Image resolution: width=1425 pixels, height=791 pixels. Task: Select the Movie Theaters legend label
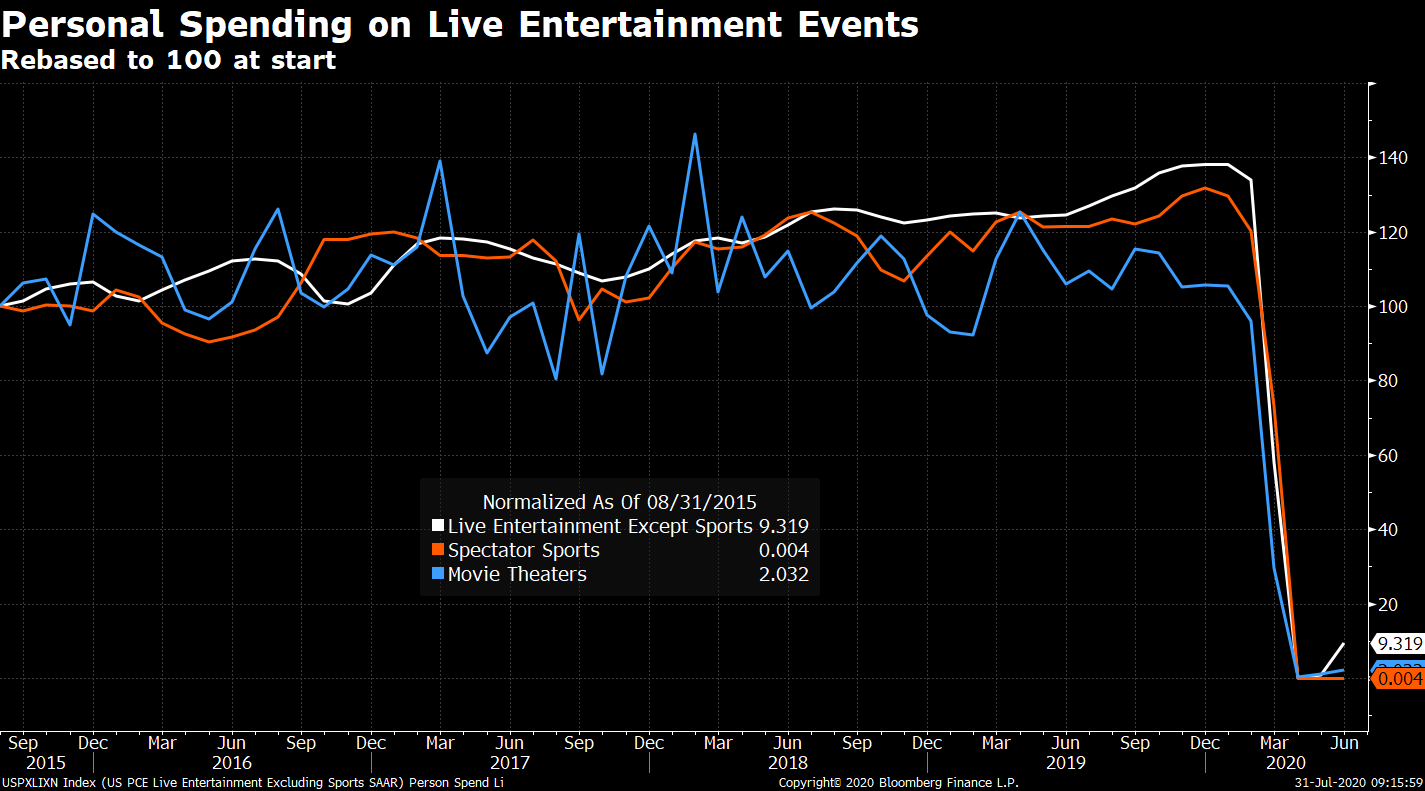pos(517,574)
